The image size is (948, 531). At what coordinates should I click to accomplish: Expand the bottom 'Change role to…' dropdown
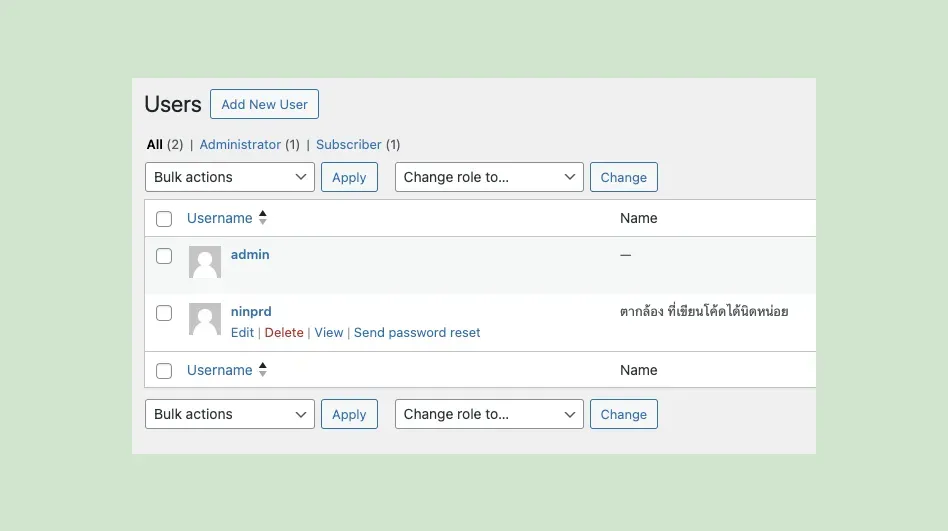[x=489, y=414]
